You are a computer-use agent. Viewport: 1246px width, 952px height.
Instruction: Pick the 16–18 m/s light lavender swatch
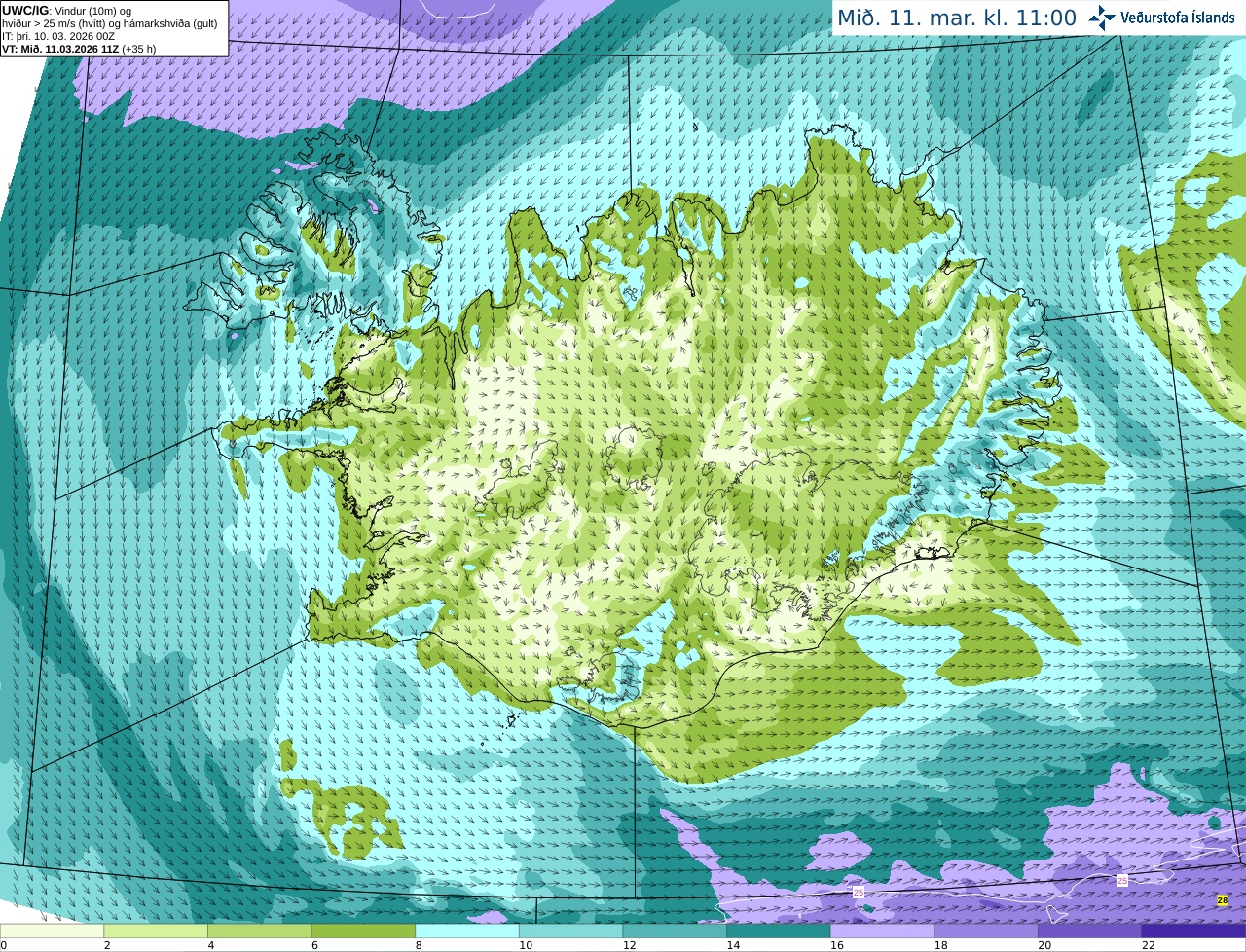click(x=882, y=931)
